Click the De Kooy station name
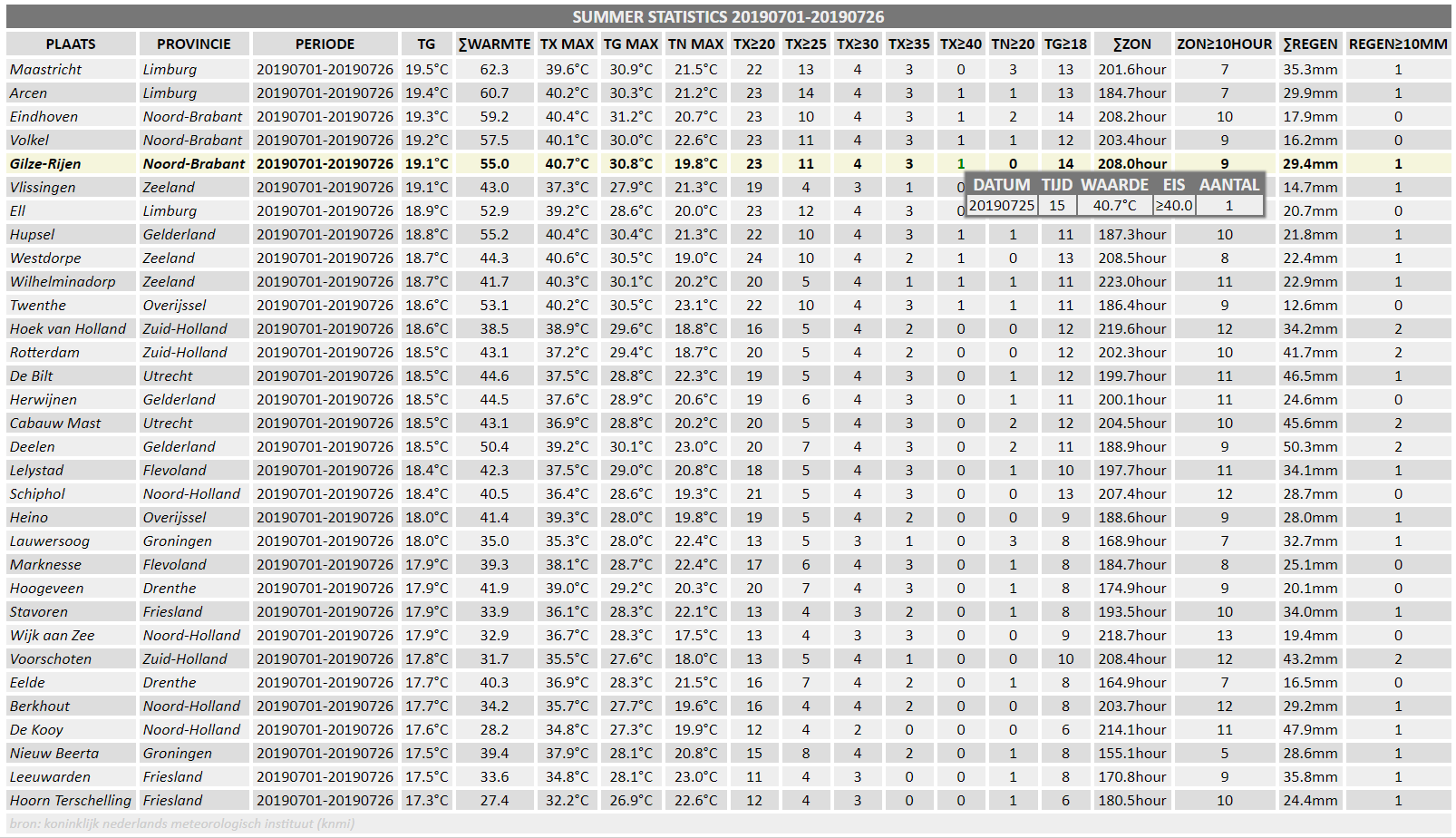 point(36,729)
